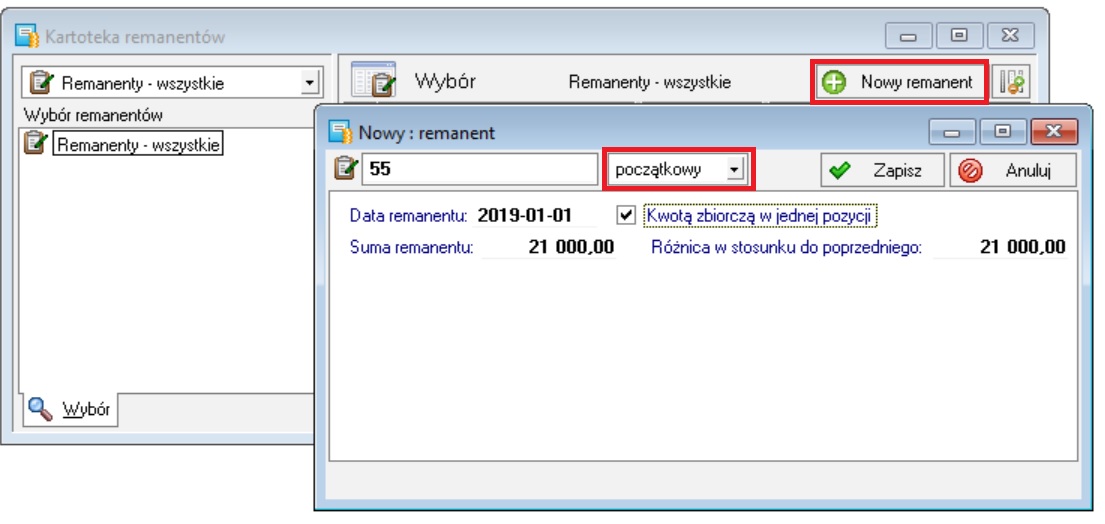The image size is (1105, 524).
Task: Click the green plus Nowy remanent icon
Action: click(834, 82)
